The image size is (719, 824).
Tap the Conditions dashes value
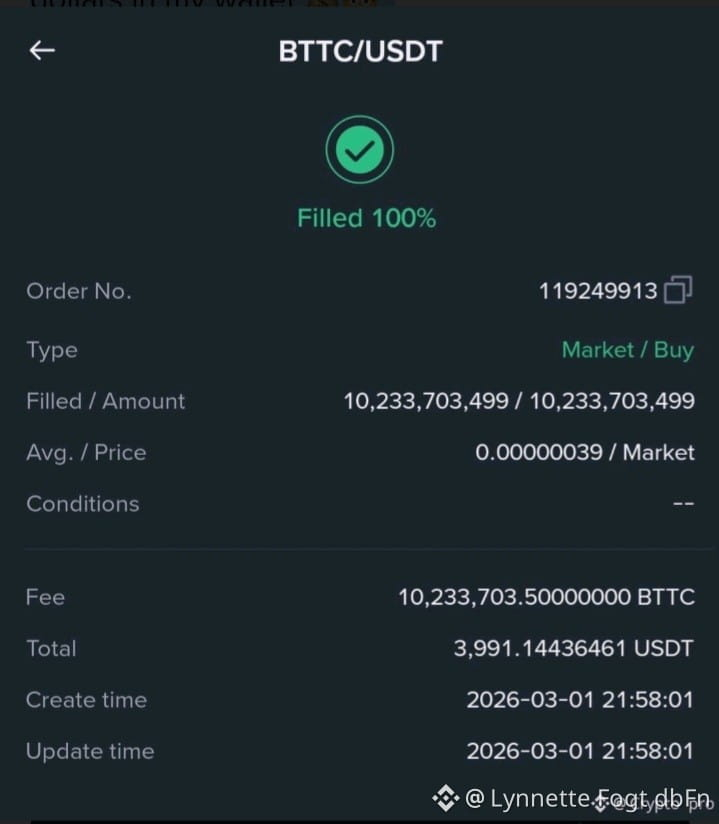pos(683,503)
